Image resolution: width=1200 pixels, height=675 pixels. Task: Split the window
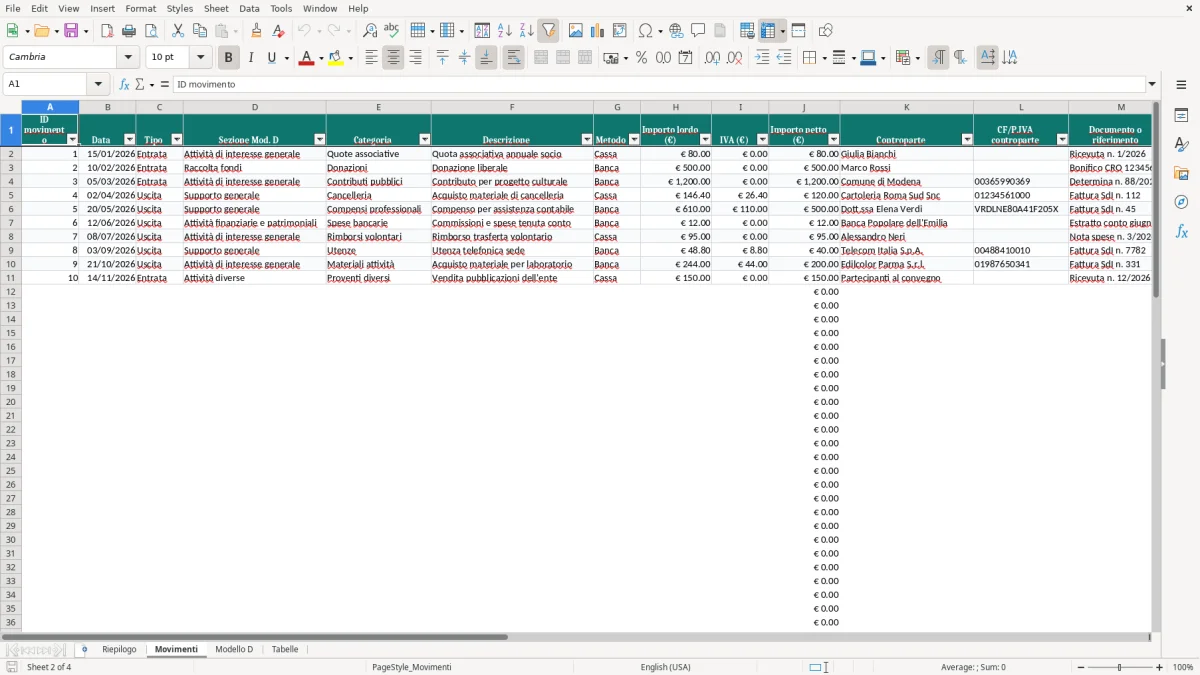click(x=798, y=31)
